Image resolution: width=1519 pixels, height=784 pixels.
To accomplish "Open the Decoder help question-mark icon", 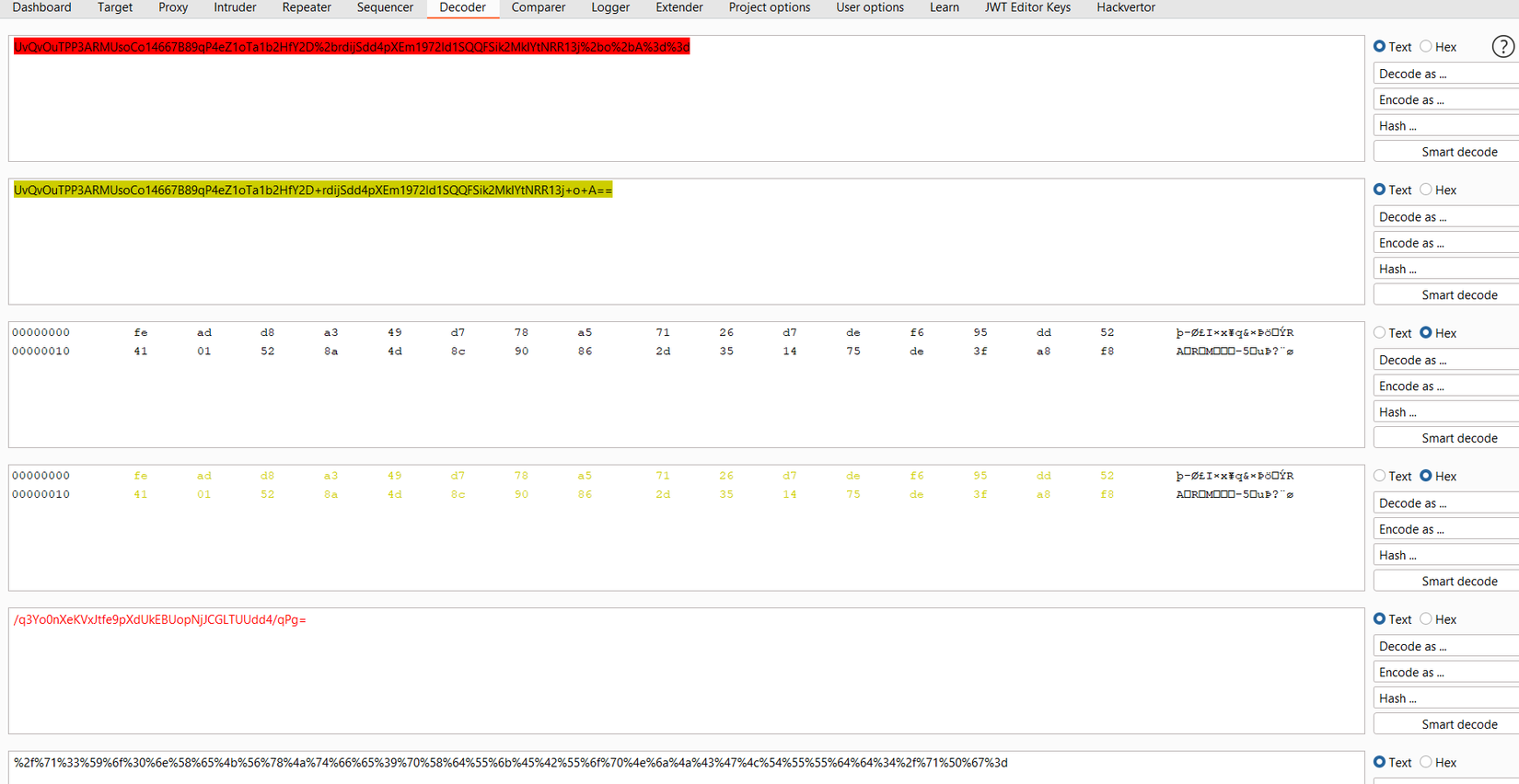I will (x=1502, y=46).
